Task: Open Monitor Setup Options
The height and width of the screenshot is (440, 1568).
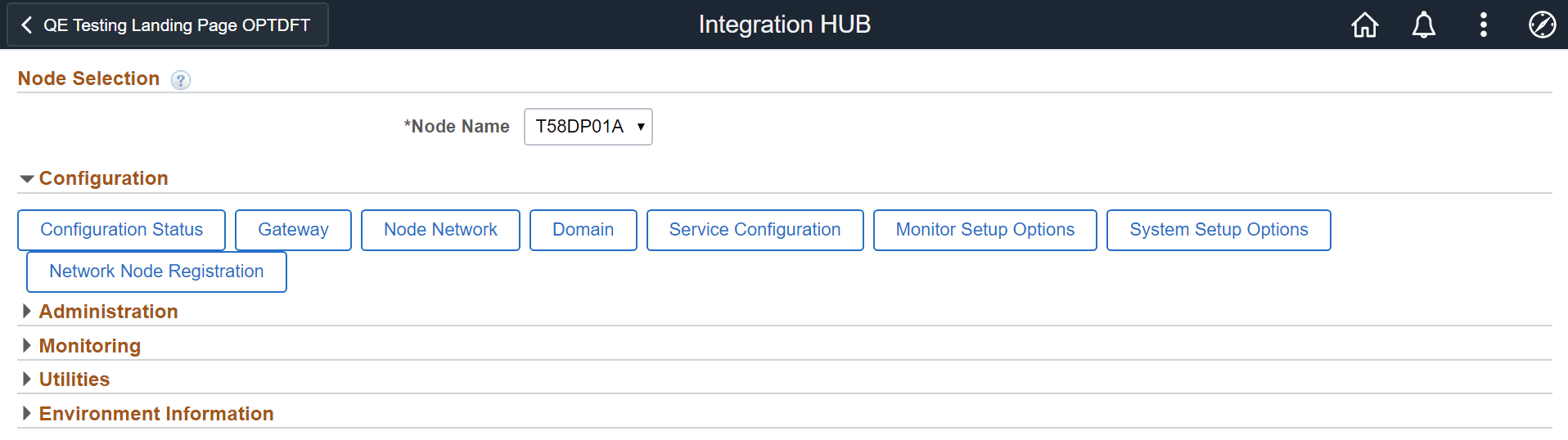Action: point(985,230)
